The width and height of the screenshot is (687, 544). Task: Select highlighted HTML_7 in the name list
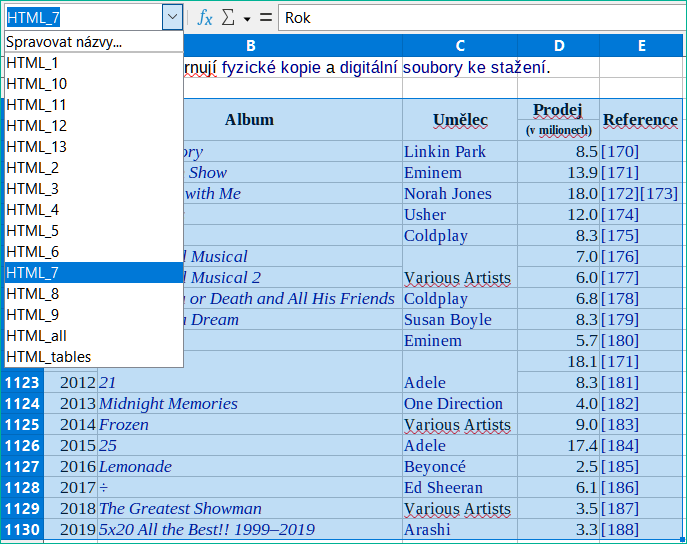94,273
